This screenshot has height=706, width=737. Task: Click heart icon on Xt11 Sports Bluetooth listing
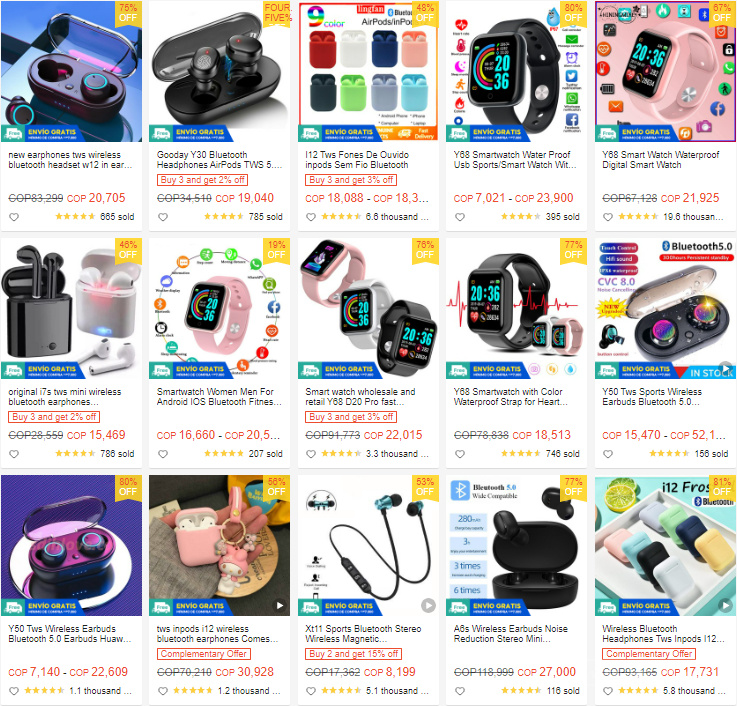coord(311,691)
